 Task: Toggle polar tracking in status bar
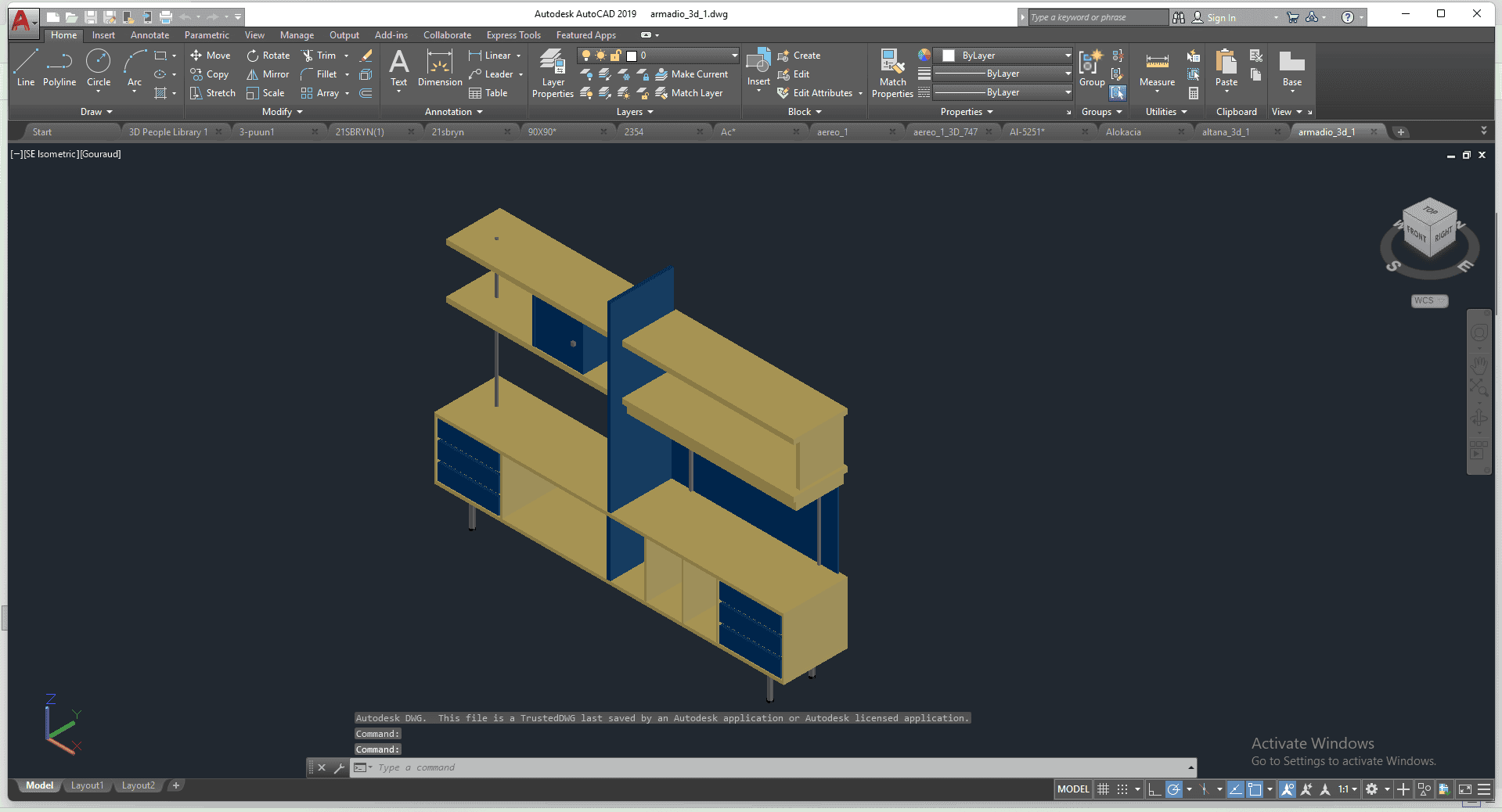[x=1173, y=789]
